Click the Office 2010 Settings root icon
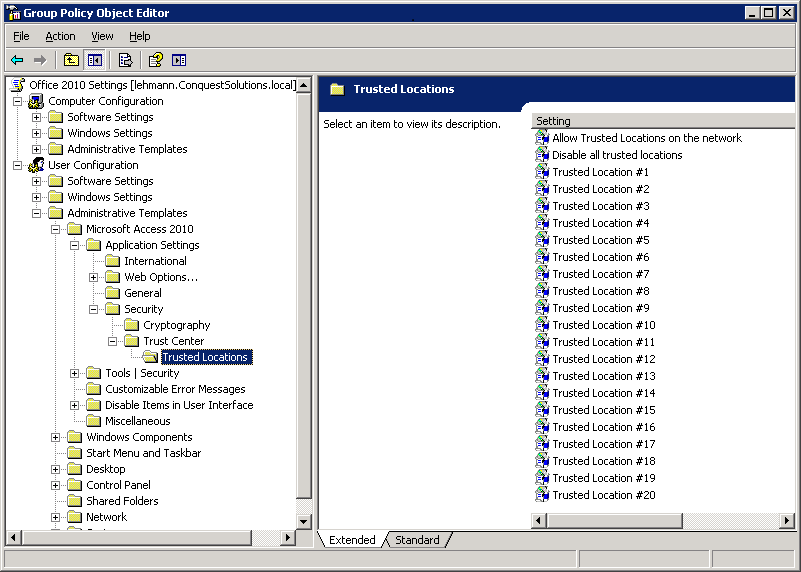This screenshot has width=801, height=572. pos(18,85)
